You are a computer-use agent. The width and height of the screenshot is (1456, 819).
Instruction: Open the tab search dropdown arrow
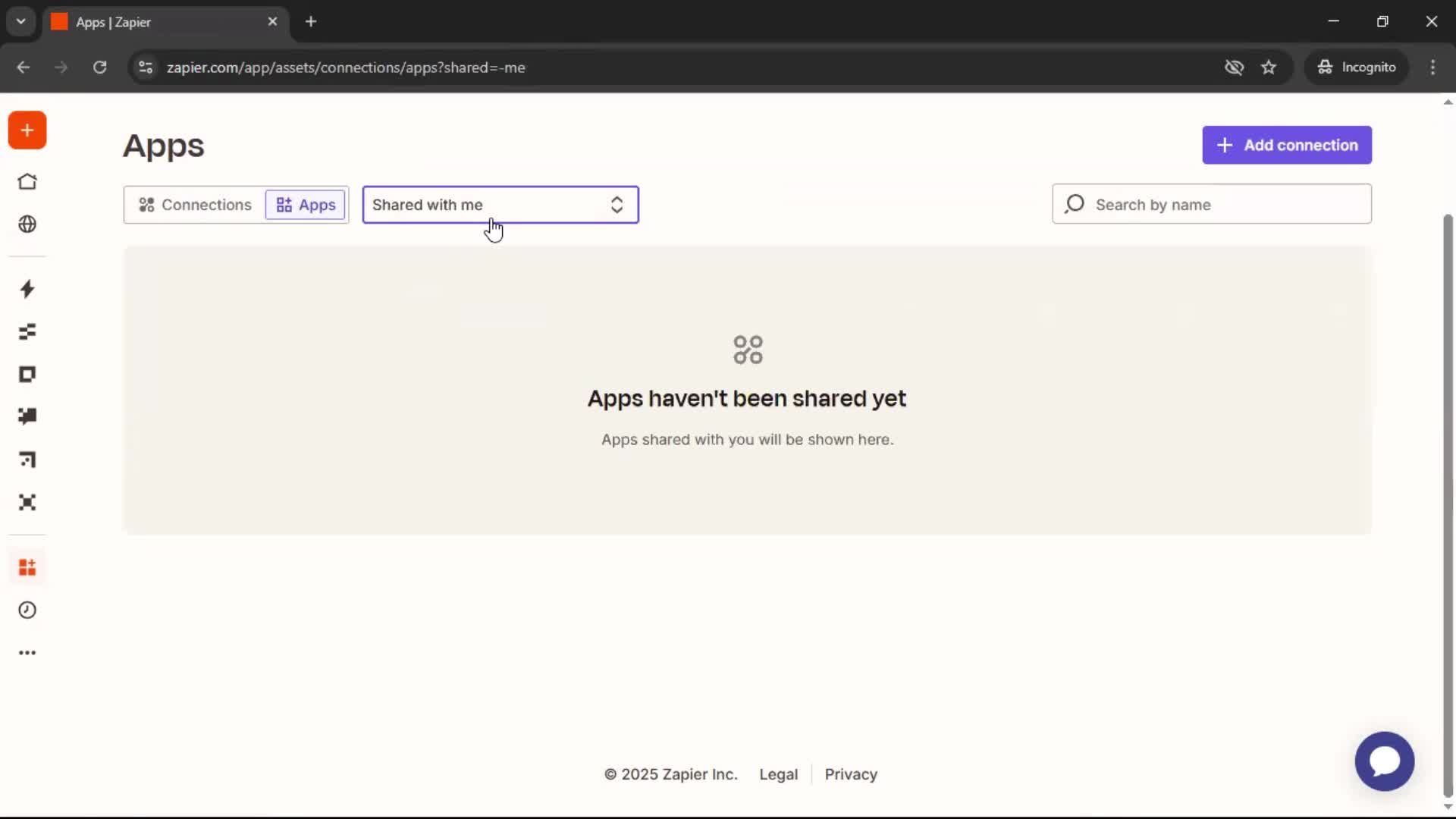click(20, 22)
